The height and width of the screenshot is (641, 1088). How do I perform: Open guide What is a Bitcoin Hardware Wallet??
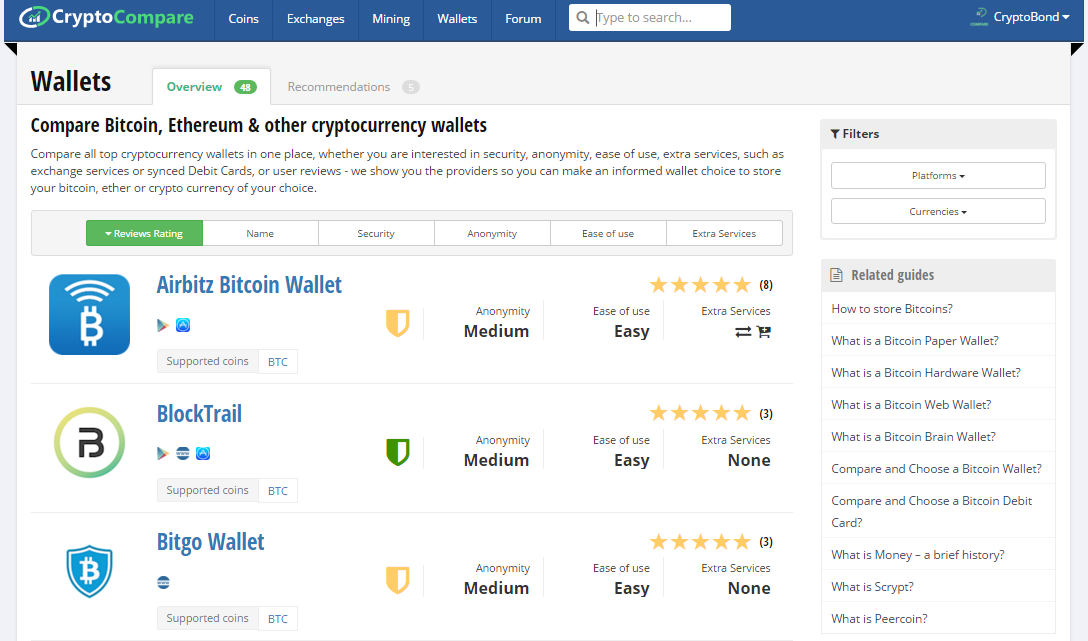(x=926, y=373)
